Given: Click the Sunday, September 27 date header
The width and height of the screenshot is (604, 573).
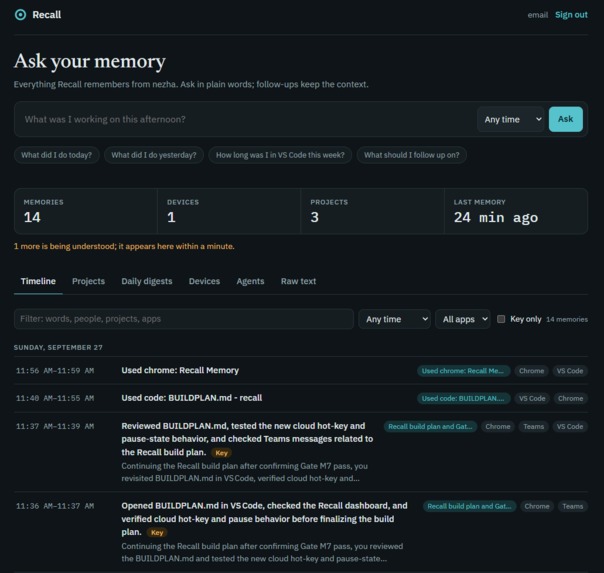Looking at the screenshot, I should pos(58,347).
